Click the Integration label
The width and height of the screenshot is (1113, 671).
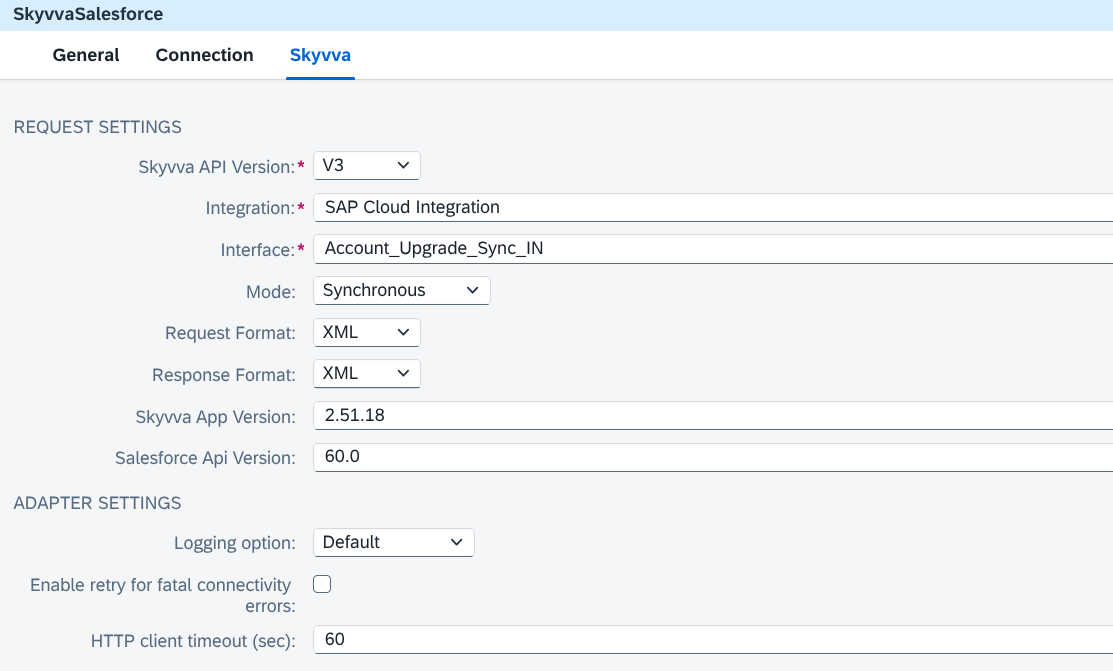tap(250, 208)
